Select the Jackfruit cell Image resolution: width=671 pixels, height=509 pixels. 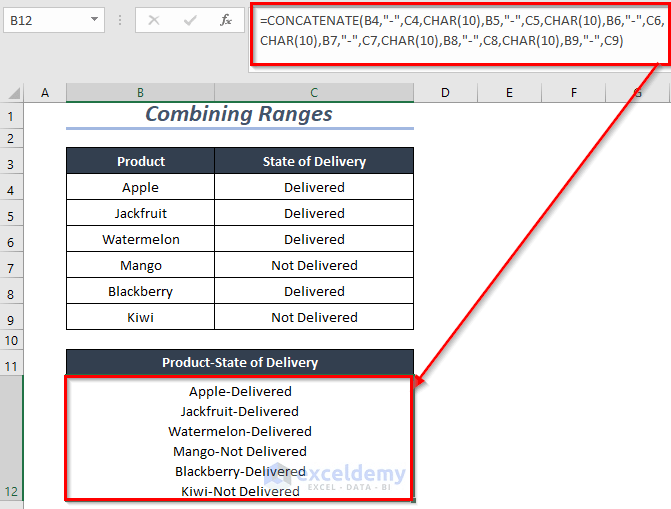(x=140, y=213)
